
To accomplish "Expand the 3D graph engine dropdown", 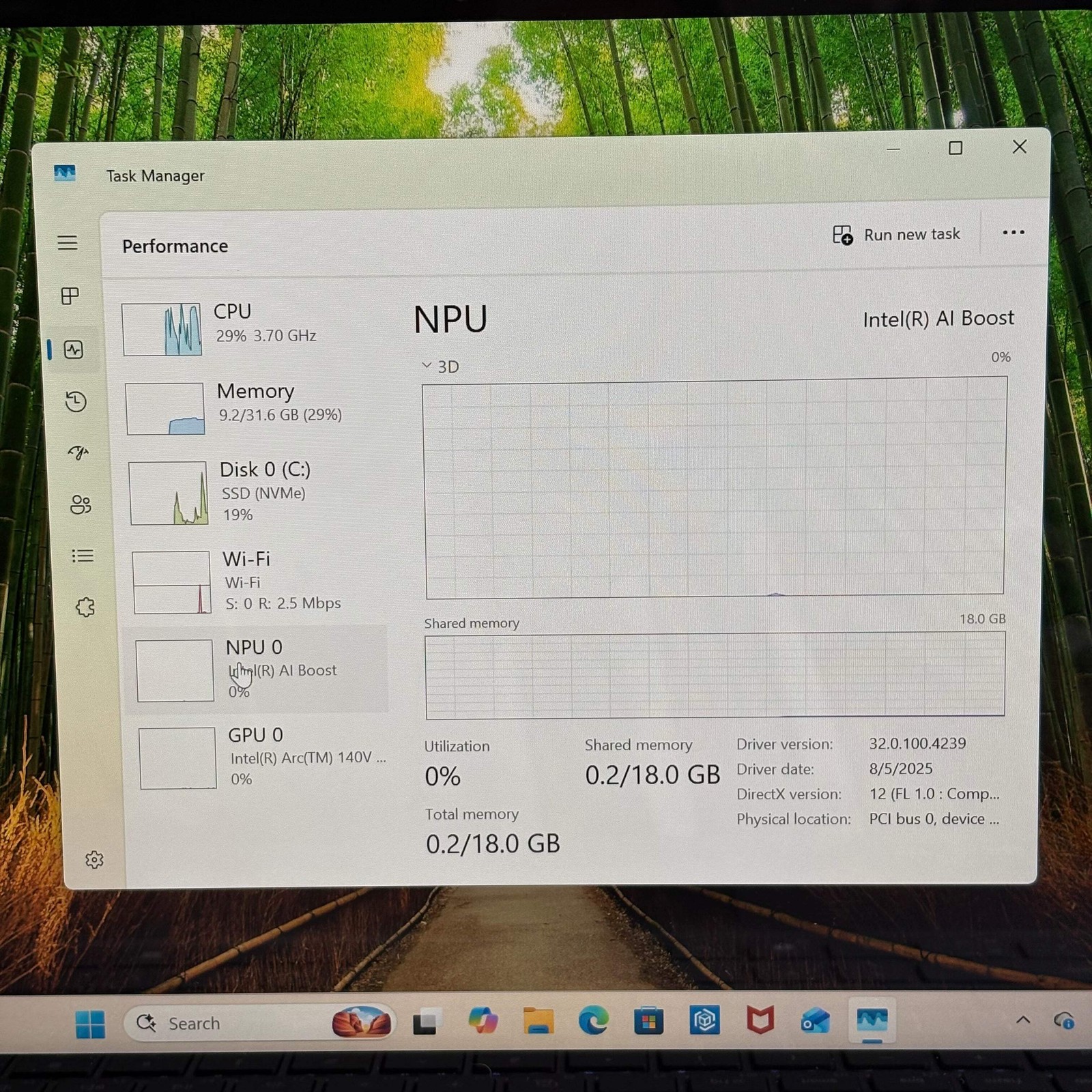I will coord(440,367).
